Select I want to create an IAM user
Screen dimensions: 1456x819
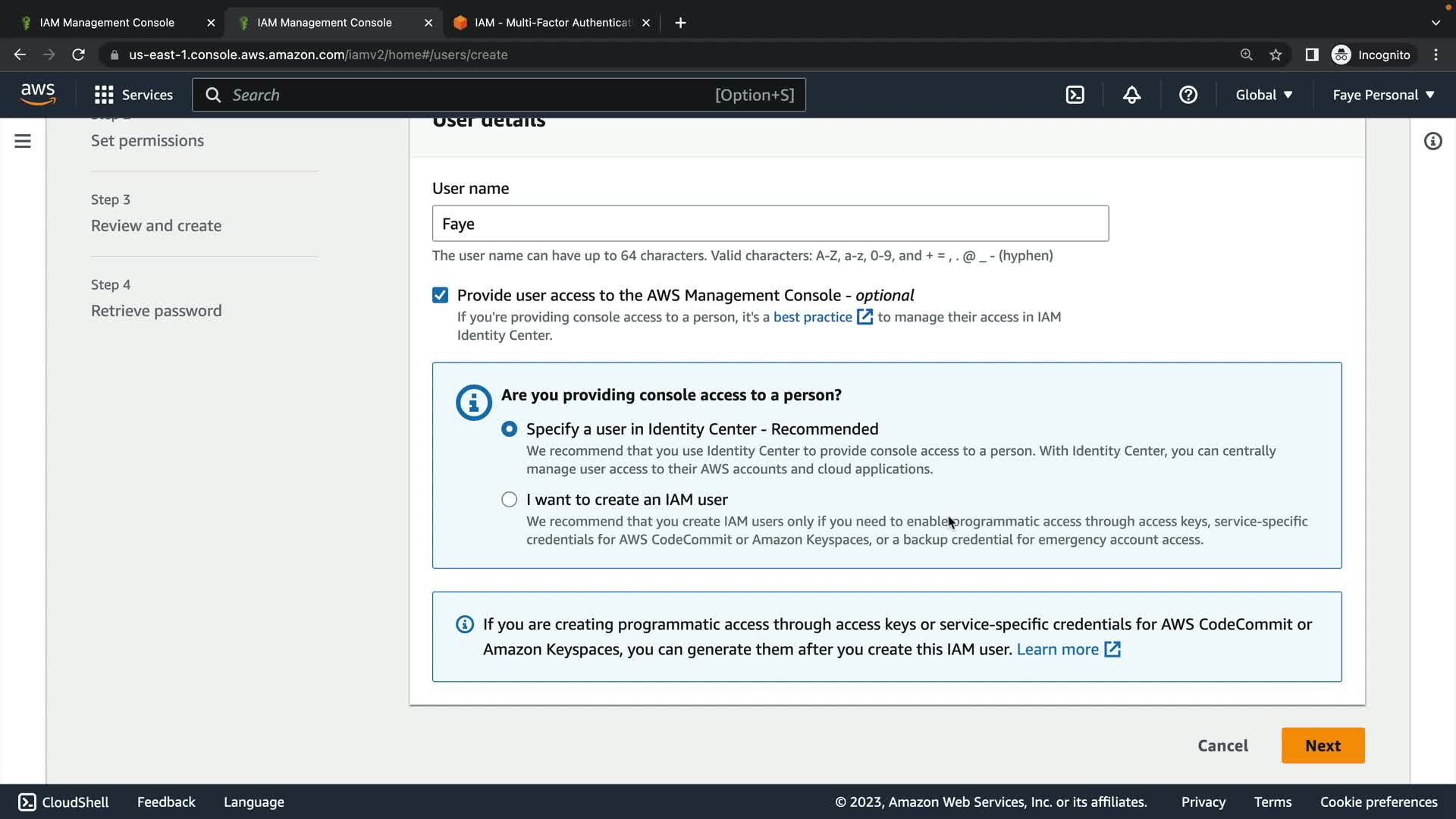510,500
